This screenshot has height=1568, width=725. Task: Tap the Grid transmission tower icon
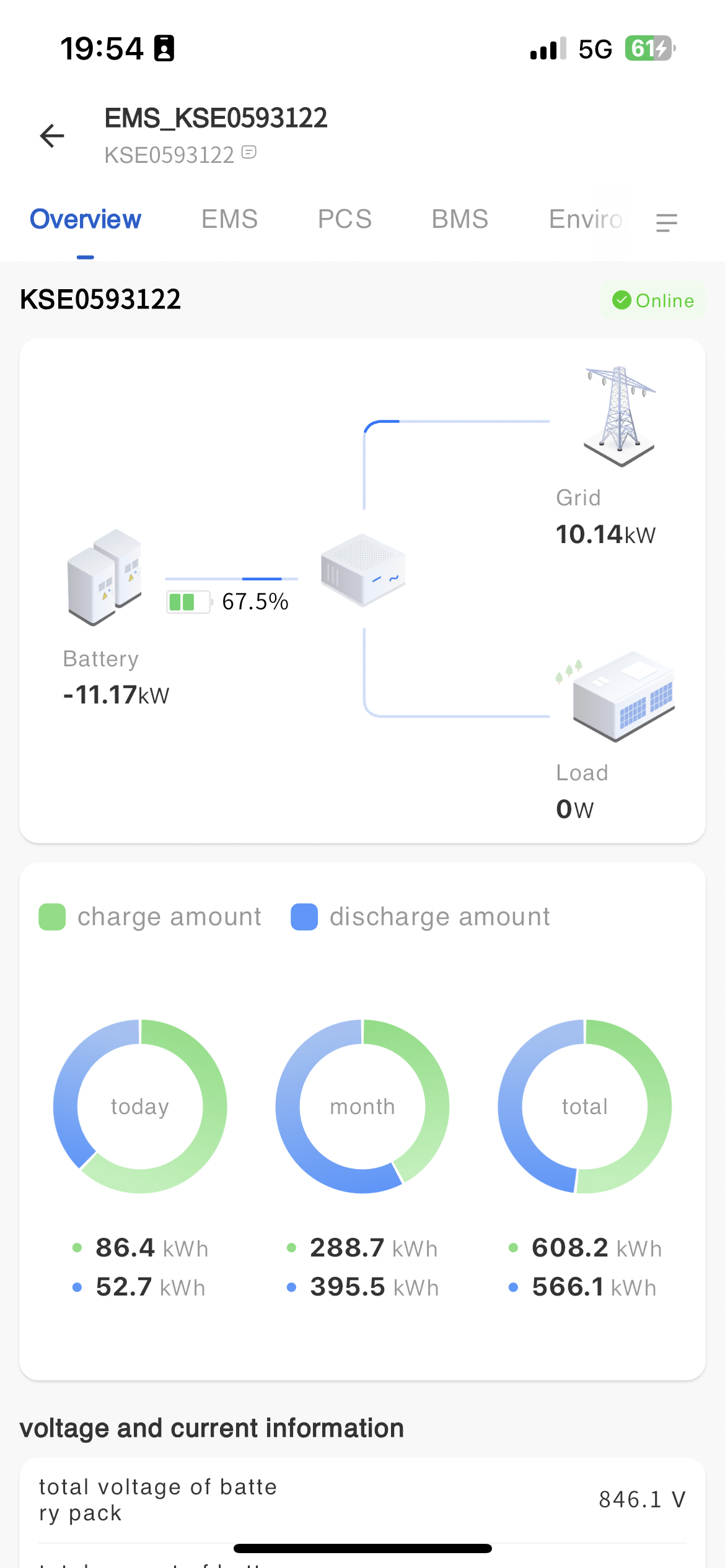[x=620, y=416]
